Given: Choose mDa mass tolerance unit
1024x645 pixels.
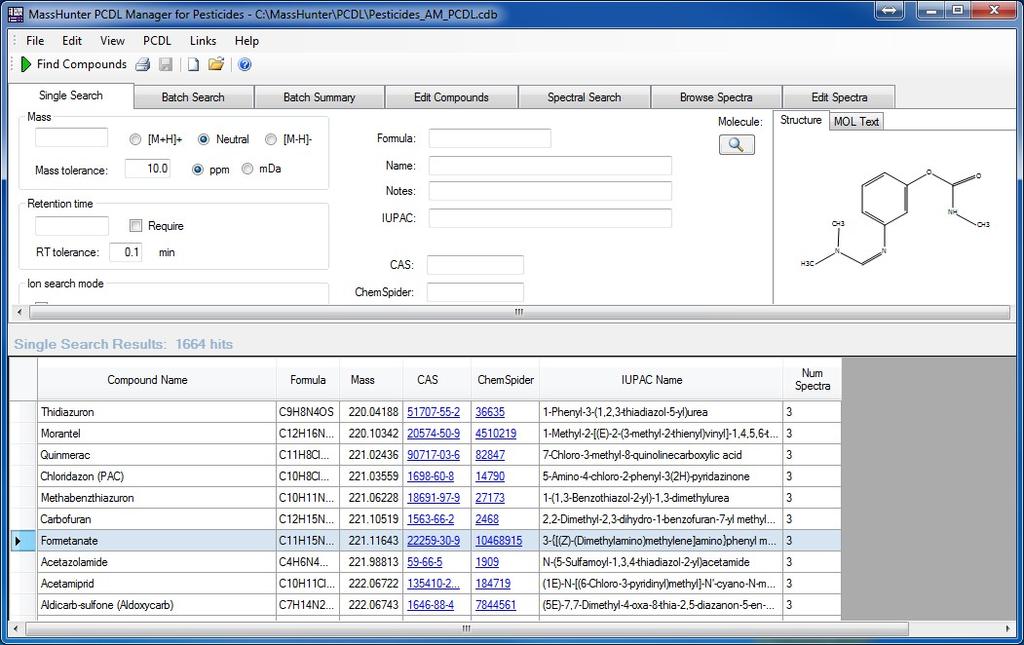Looking at the screenshot, I should click(x=247, y=169).
